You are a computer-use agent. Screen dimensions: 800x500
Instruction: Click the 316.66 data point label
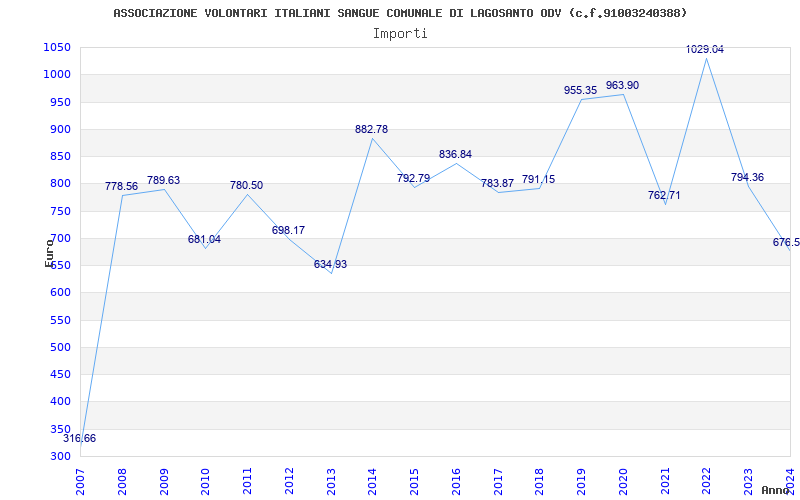click(80, 438)
